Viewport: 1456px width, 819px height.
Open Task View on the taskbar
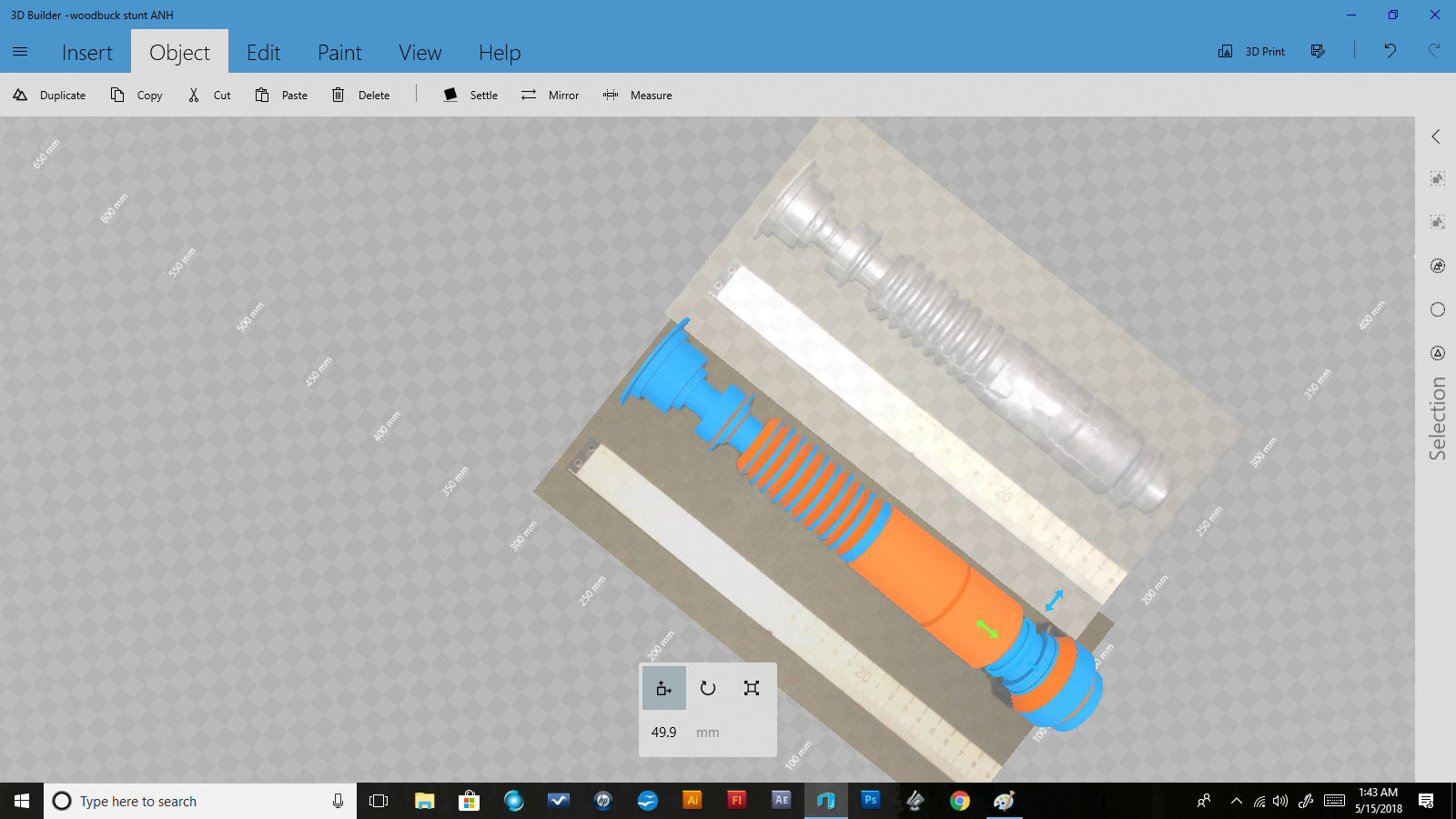(x=379, y=801)
